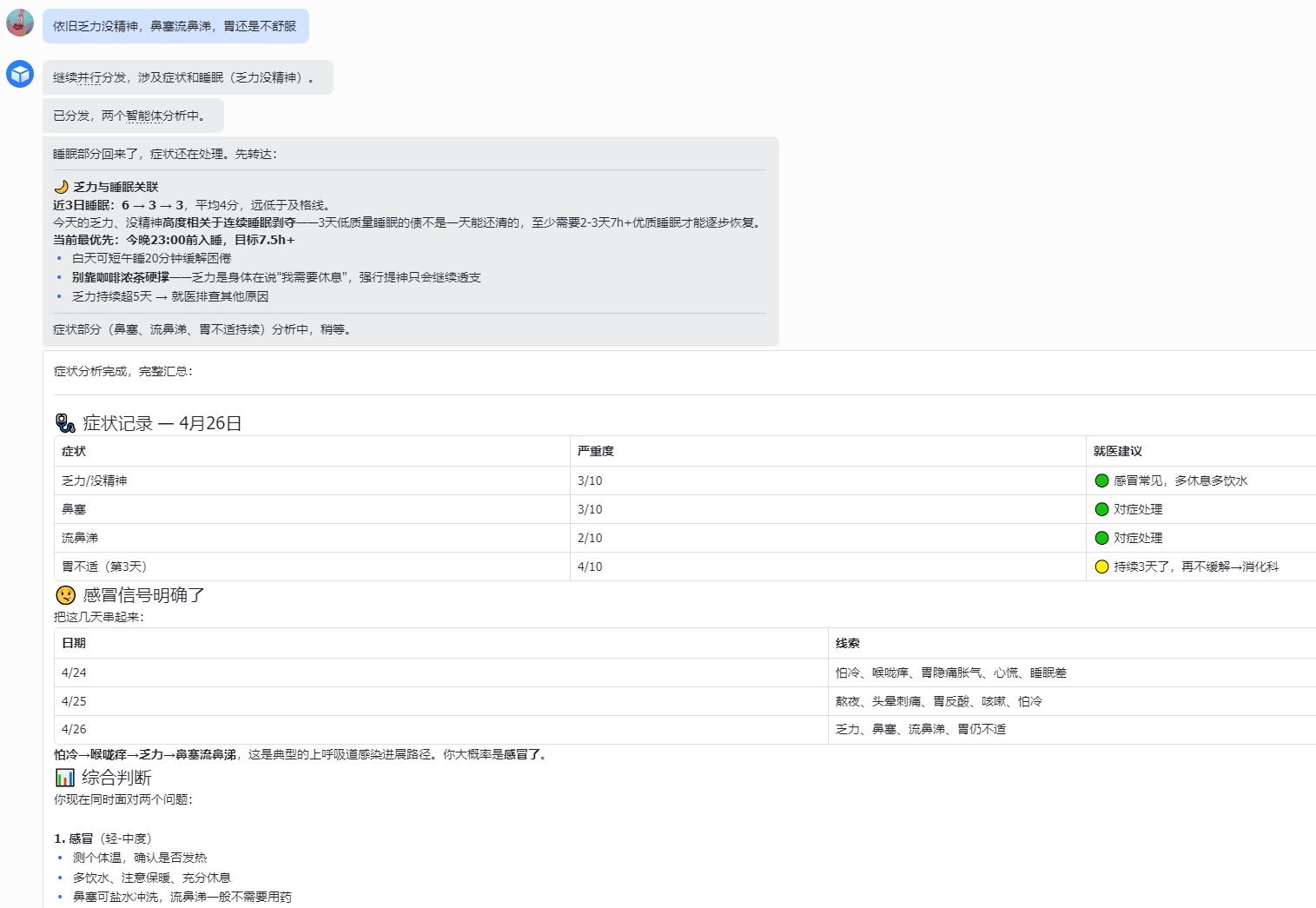Click the stethoscope emoji beside 症状记录

pos(65,423)
